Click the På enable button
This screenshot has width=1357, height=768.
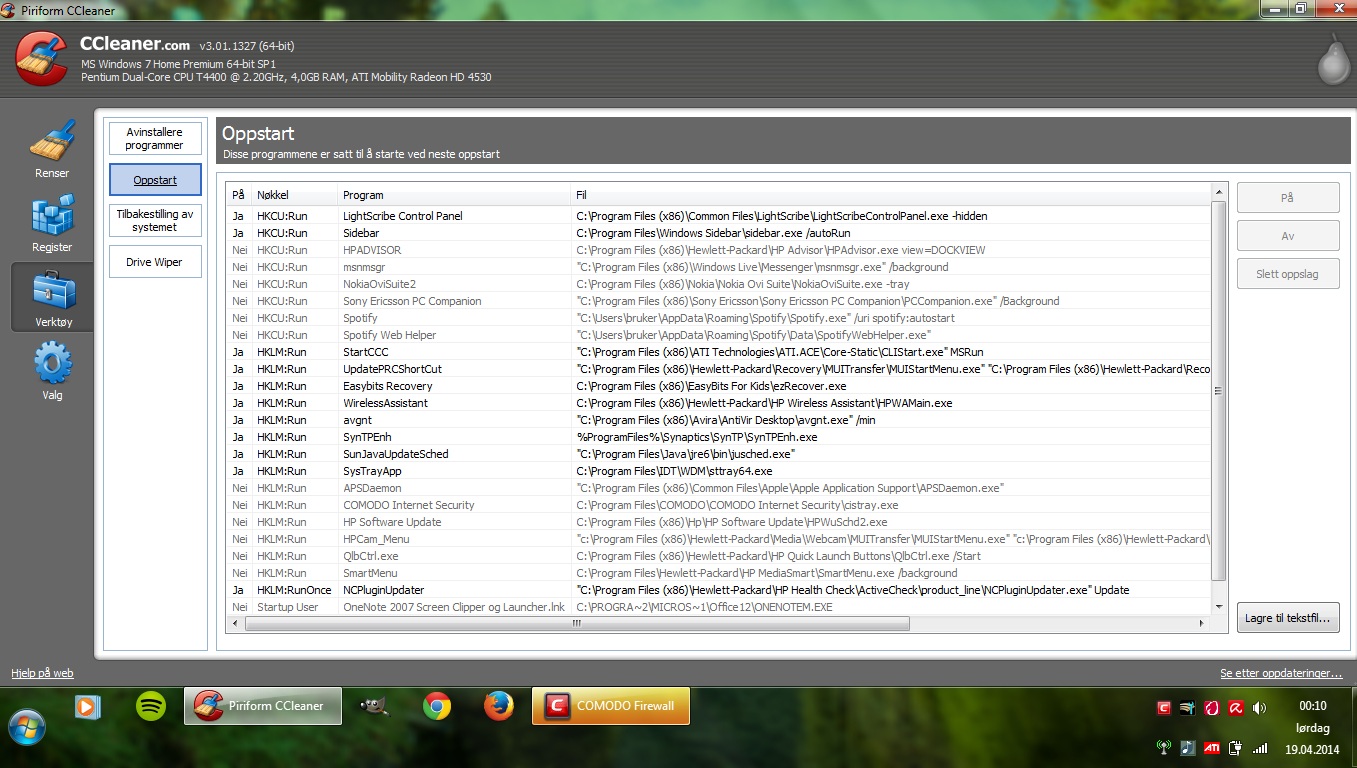click(1288, 198)
